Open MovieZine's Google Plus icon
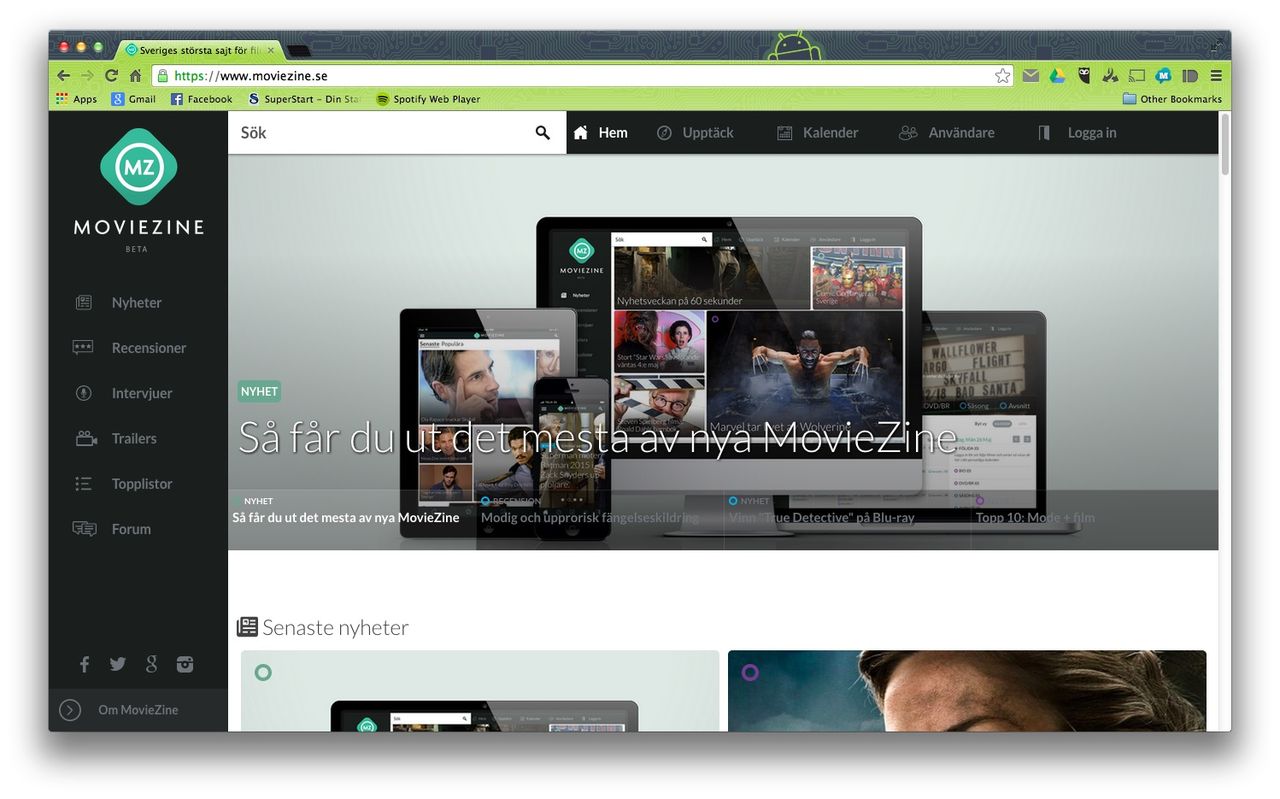 (151, 664)
